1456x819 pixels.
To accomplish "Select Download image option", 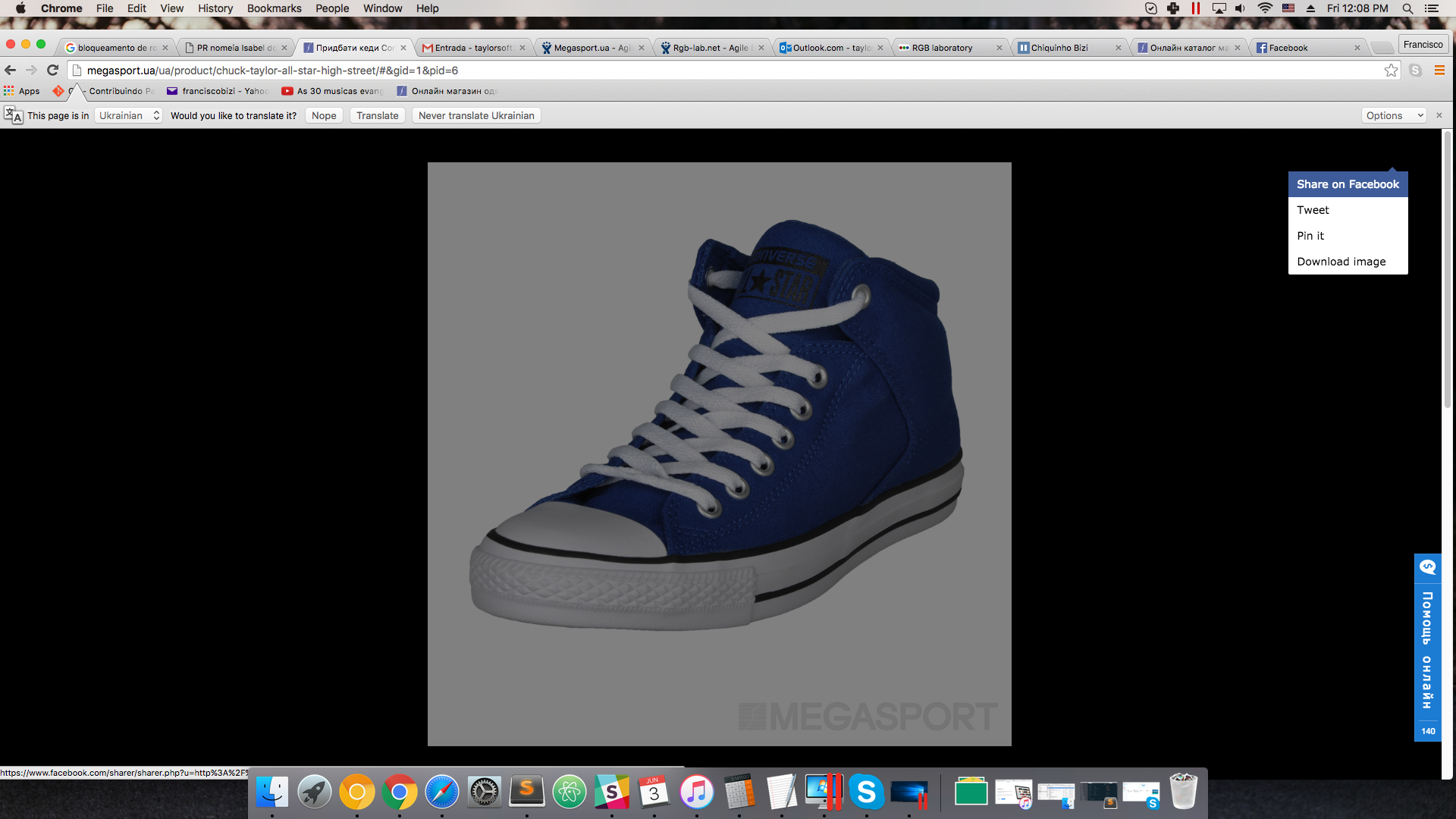I will 1341,262.
